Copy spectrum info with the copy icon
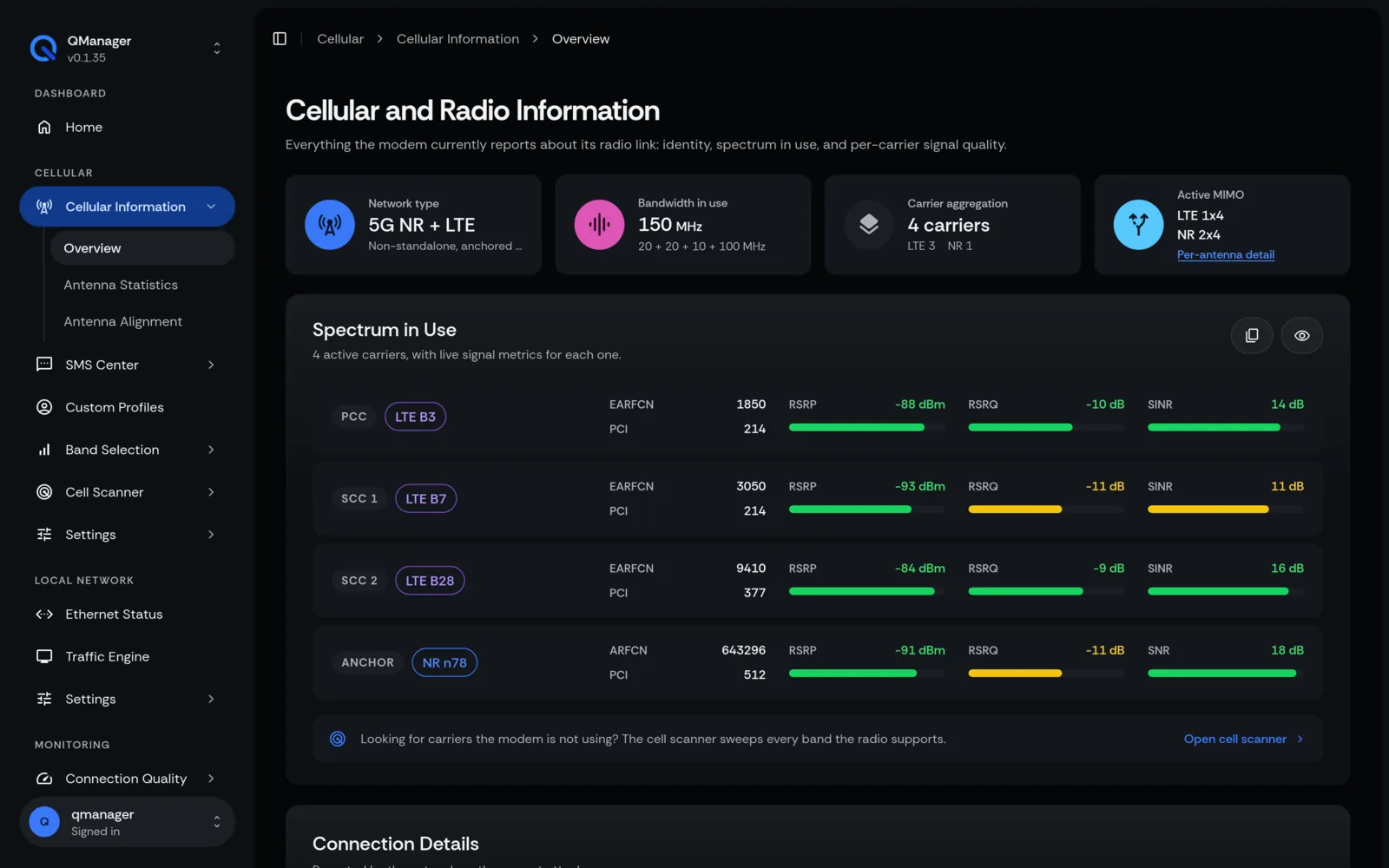 pos(1252,335)
